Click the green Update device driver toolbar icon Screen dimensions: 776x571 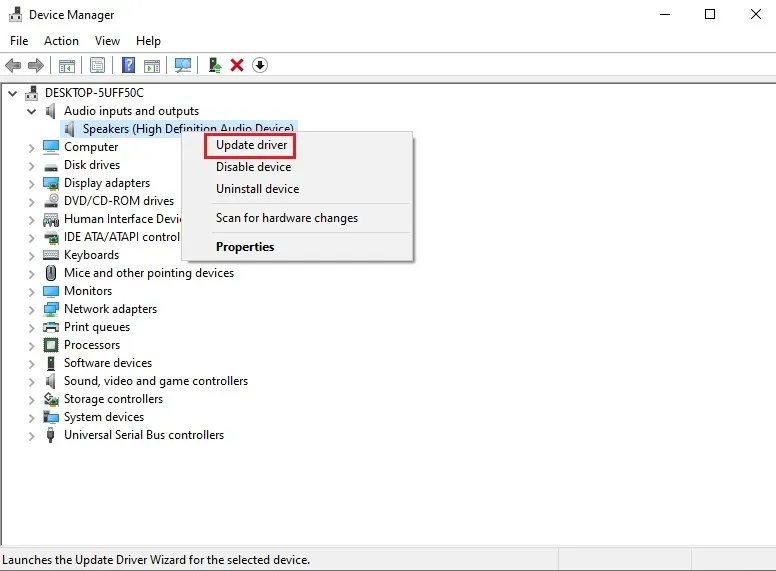[214, 65]
